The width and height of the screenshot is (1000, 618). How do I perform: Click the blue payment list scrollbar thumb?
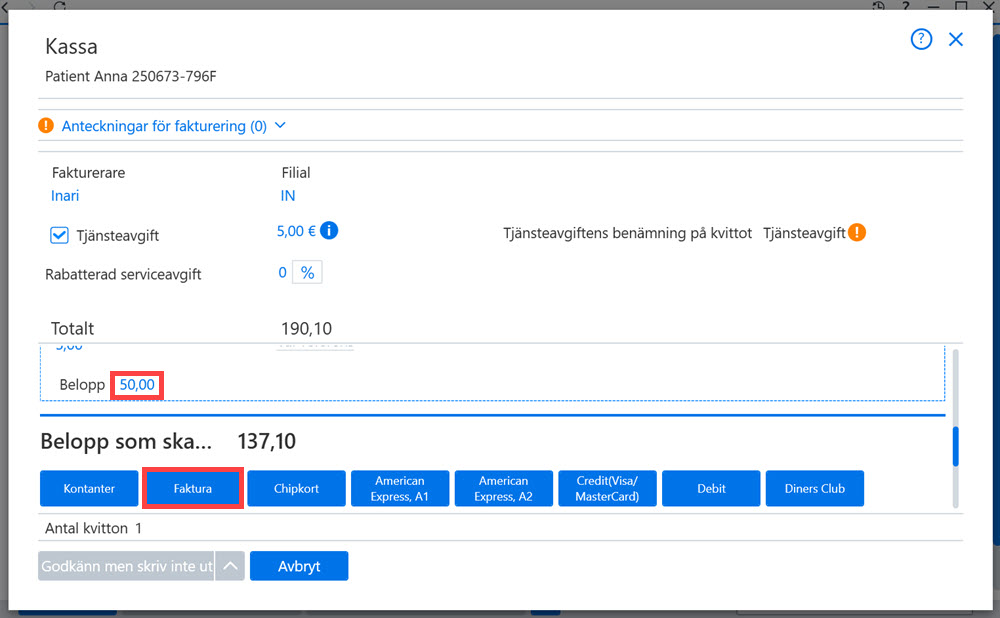pos(955,446)
